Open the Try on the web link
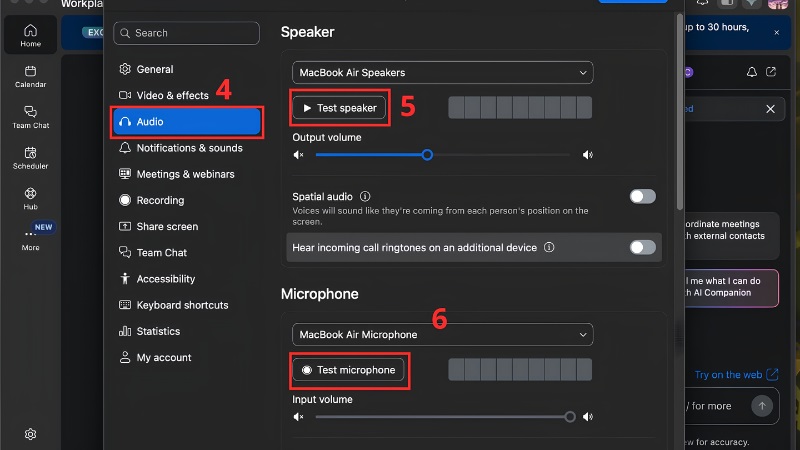 [736, 374]
